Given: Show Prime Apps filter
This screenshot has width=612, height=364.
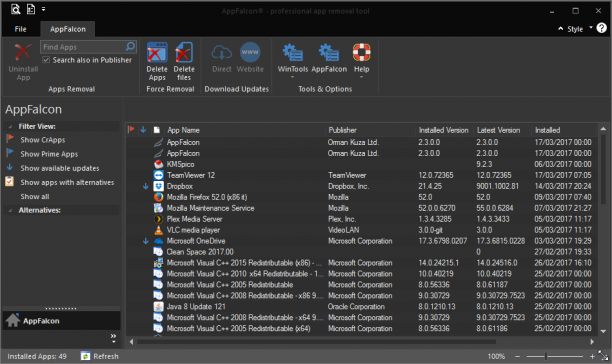Looking at the screenshot, I should (x=49, y=154).
